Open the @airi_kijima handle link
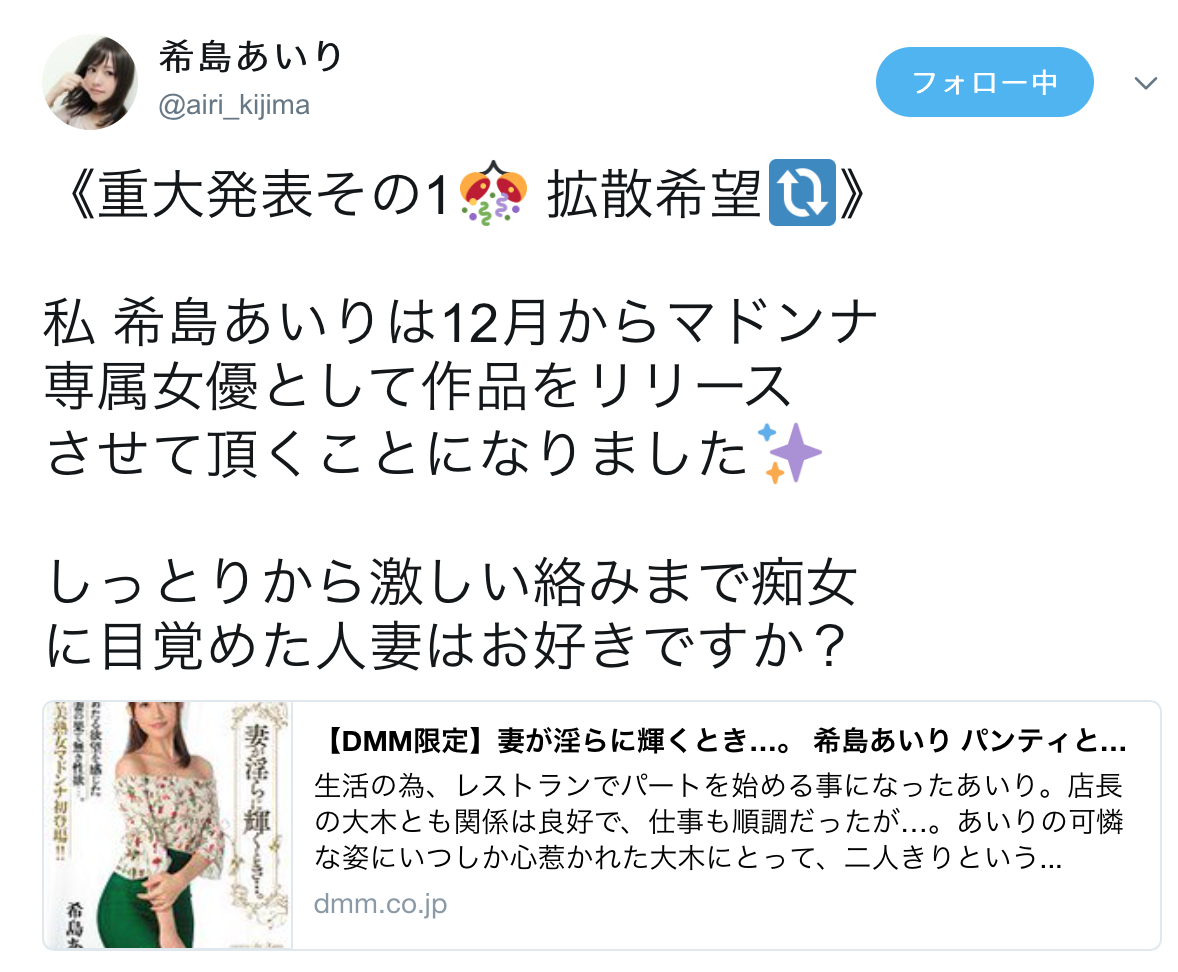1178x972 pixels. point(234,105)
